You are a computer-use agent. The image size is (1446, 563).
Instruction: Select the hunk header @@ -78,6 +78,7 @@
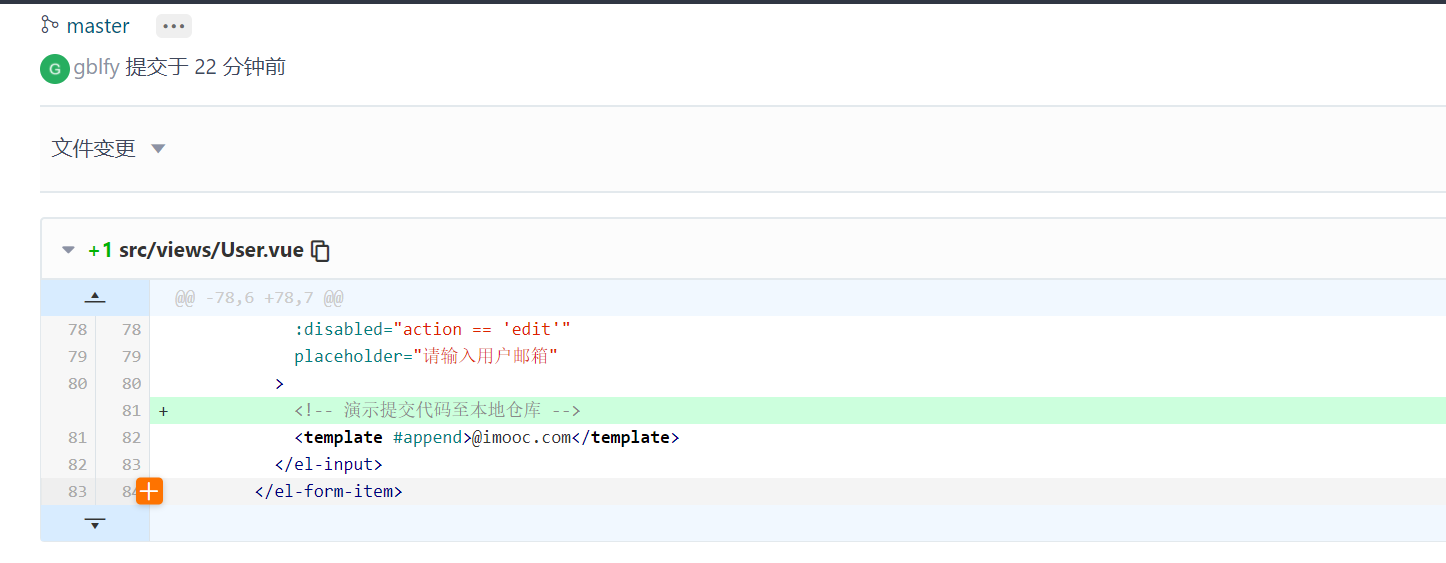click(x=260, y=298)
